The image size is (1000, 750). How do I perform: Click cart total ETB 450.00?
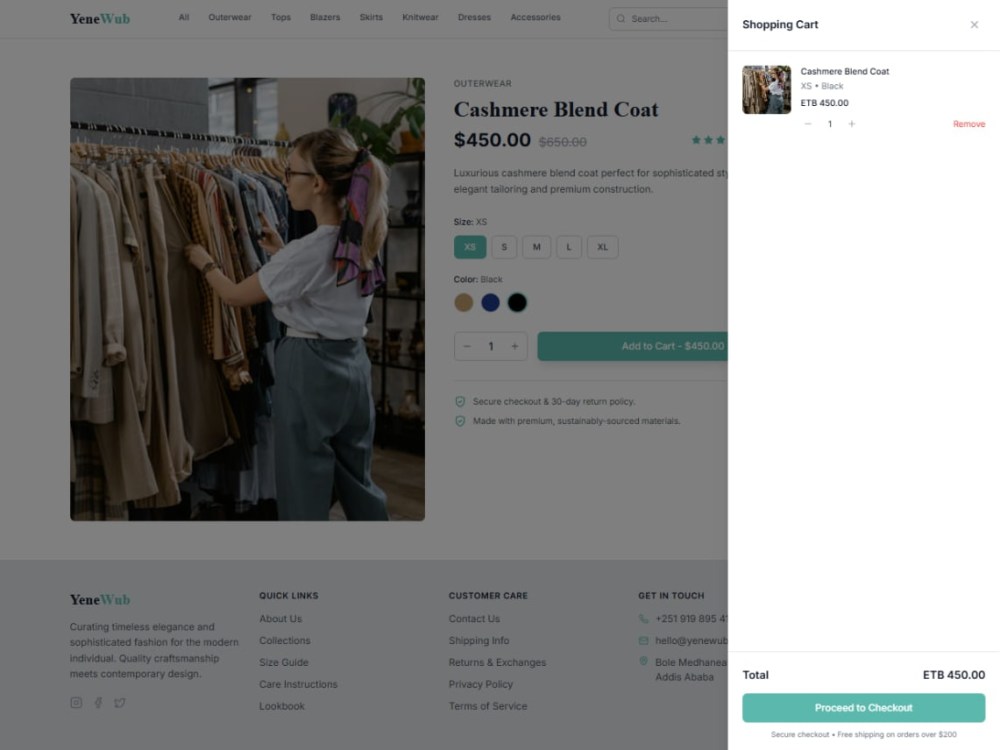coord(953,675)
